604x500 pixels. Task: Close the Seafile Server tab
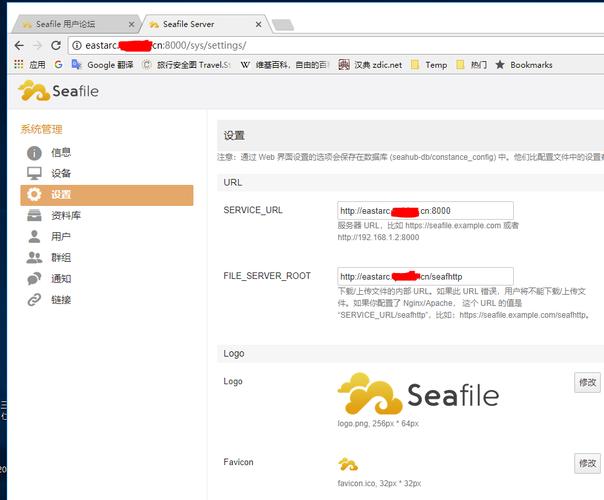pos(258,25)
